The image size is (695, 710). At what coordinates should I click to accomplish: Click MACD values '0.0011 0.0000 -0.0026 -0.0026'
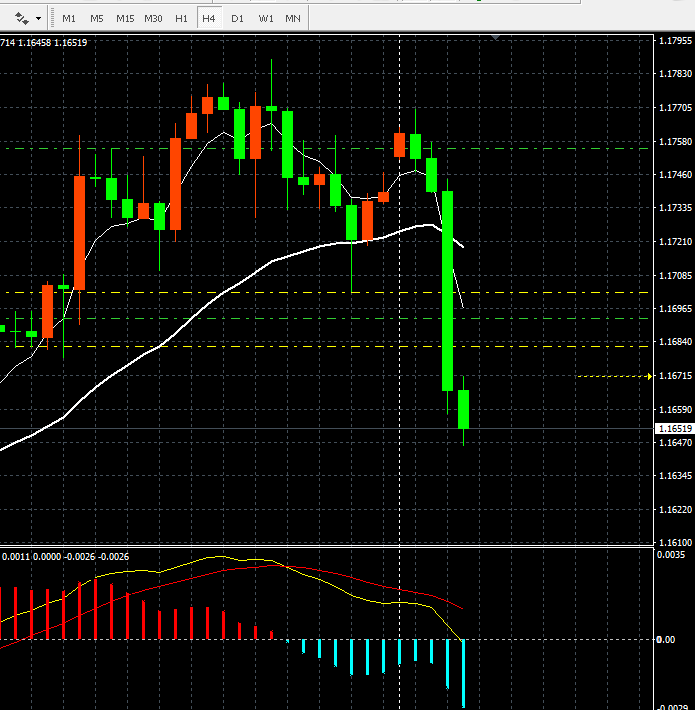pyautogui.click(x=65, y=556)
